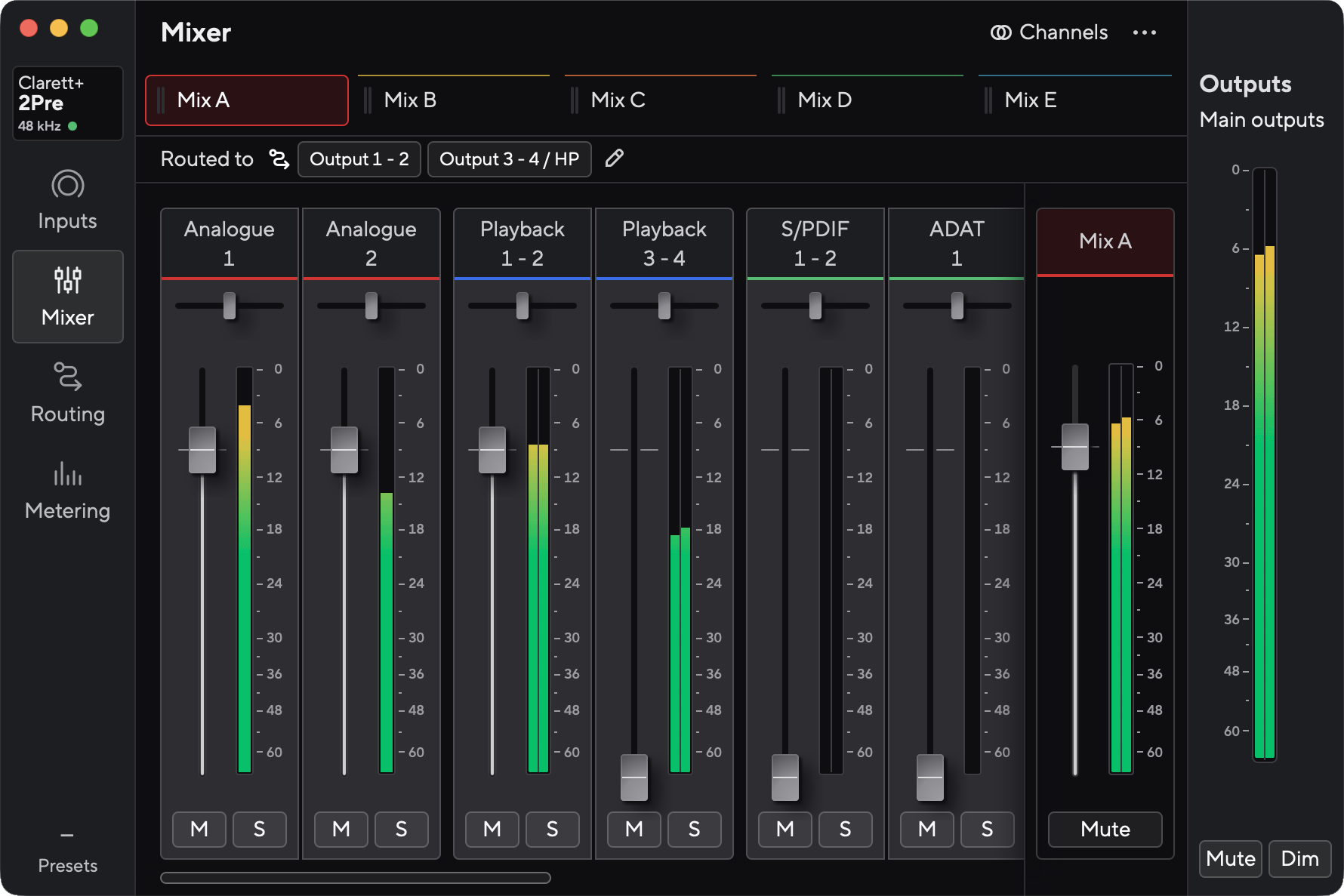Click the Clarett+ 2Pre device tile
1344x896 pixels.
(67, 103)
